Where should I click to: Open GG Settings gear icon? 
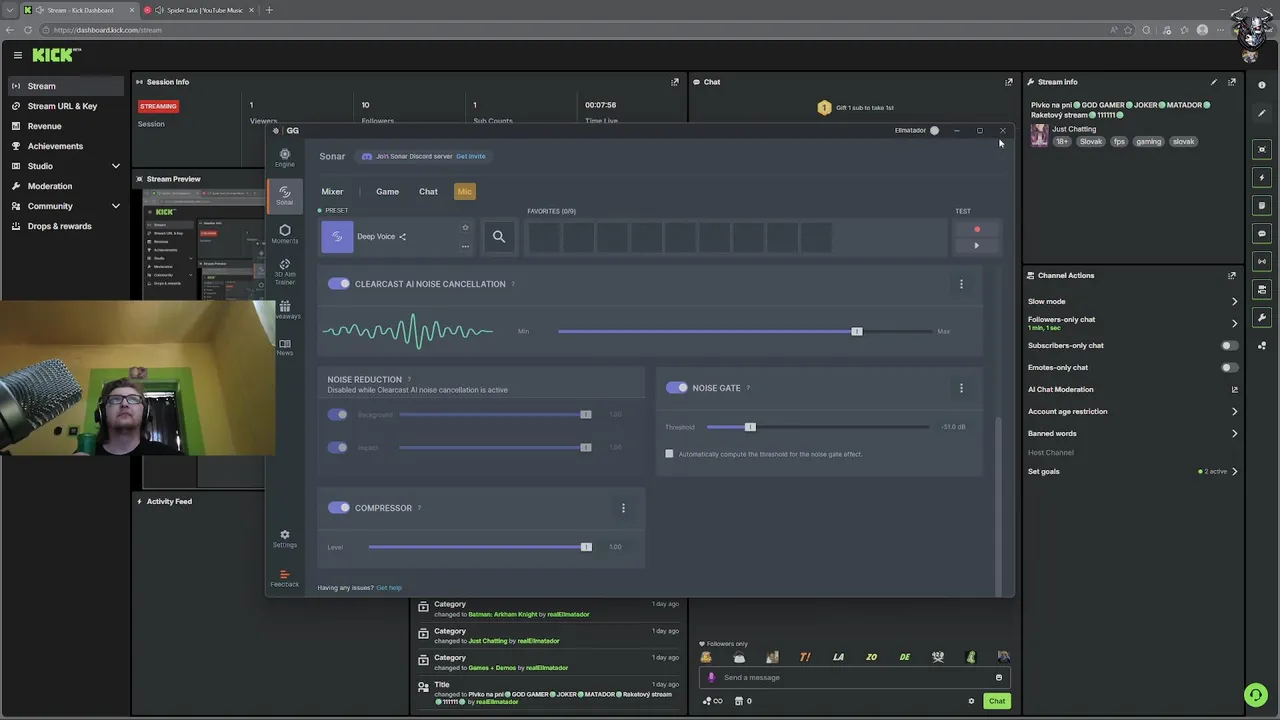click(285, 539)
